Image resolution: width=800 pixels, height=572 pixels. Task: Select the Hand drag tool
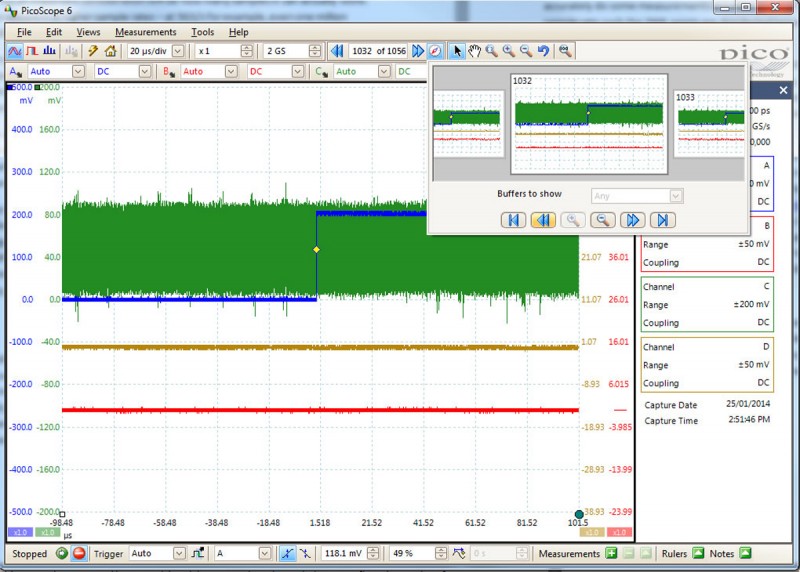(x=475, y=51)
